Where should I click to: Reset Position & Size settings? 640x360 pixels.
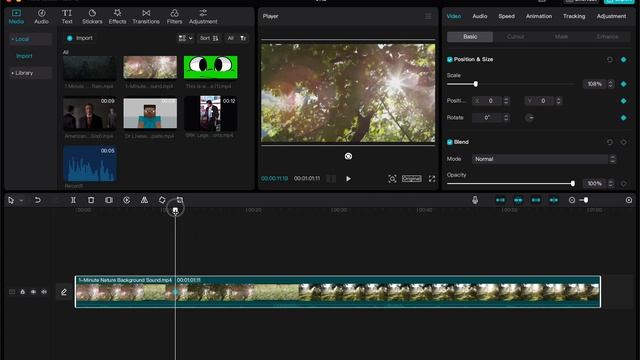(x=610, y=60)
